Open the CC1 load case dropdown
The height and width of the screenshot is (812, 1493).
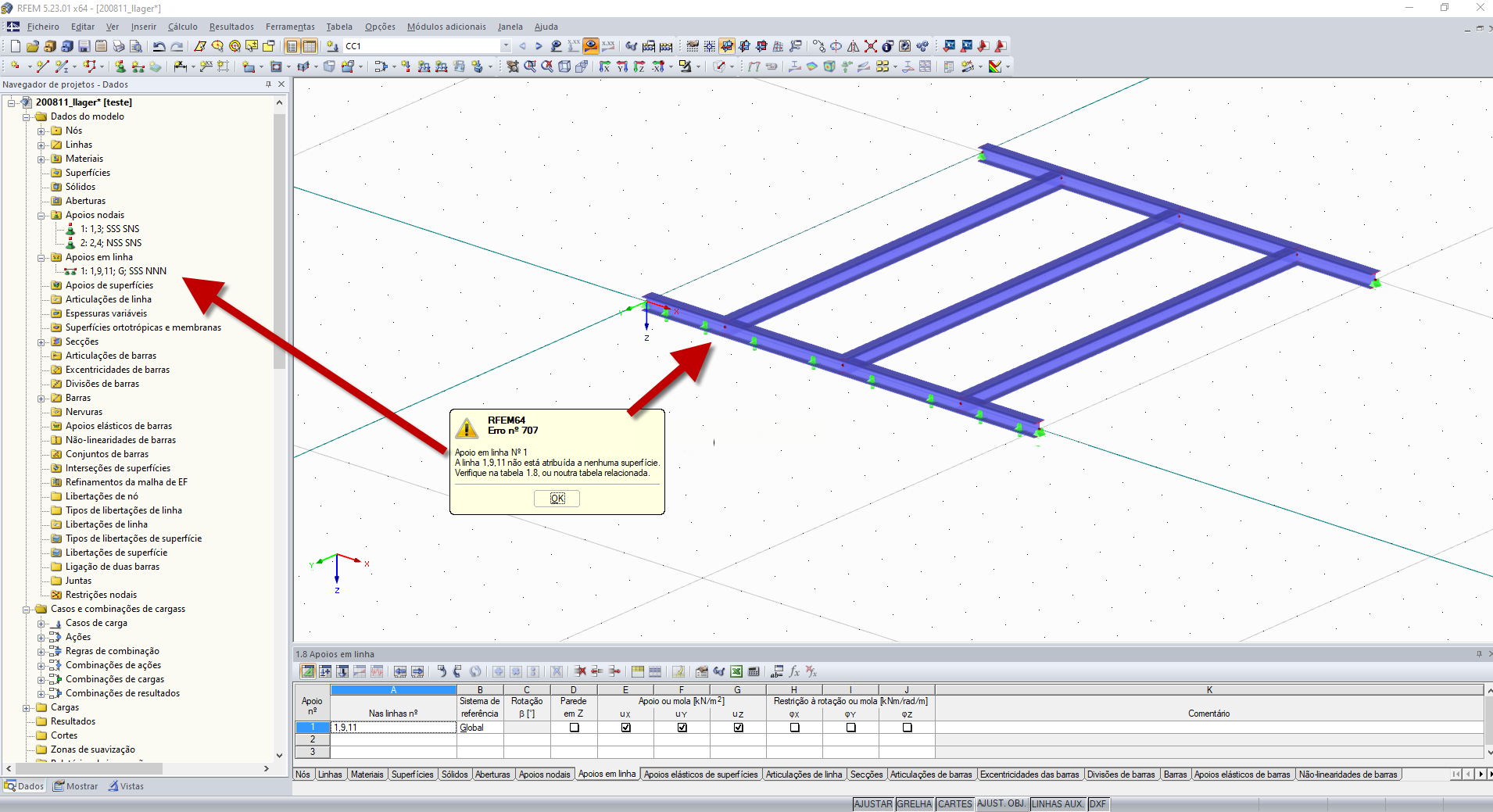506,46
